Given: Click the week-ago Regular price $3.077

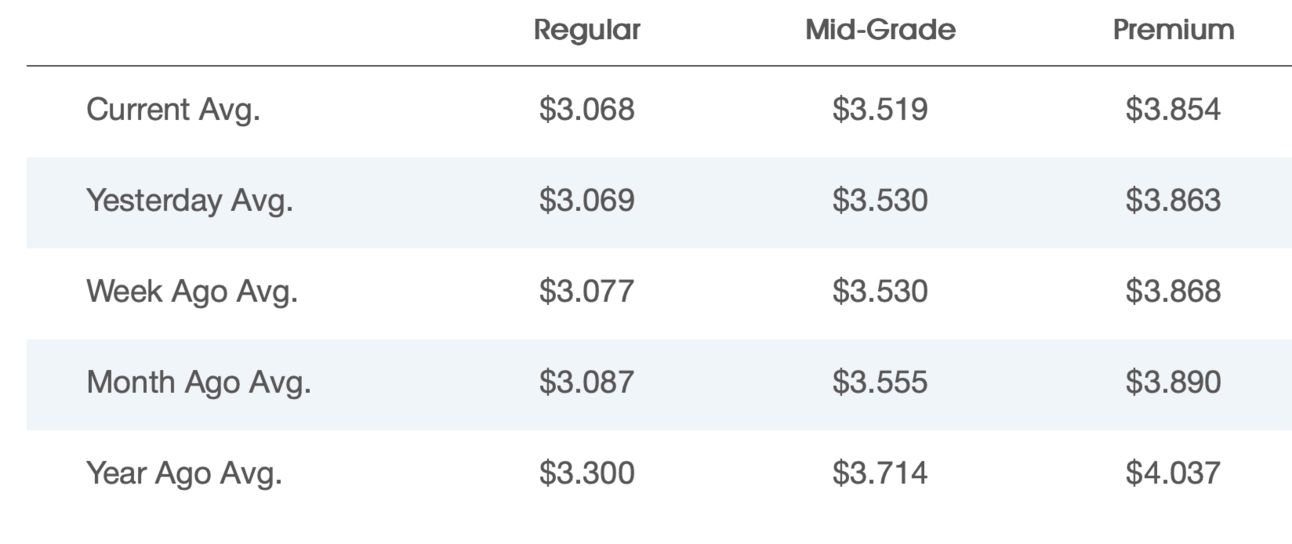Looking at the screenshot, I should (587, 292).
